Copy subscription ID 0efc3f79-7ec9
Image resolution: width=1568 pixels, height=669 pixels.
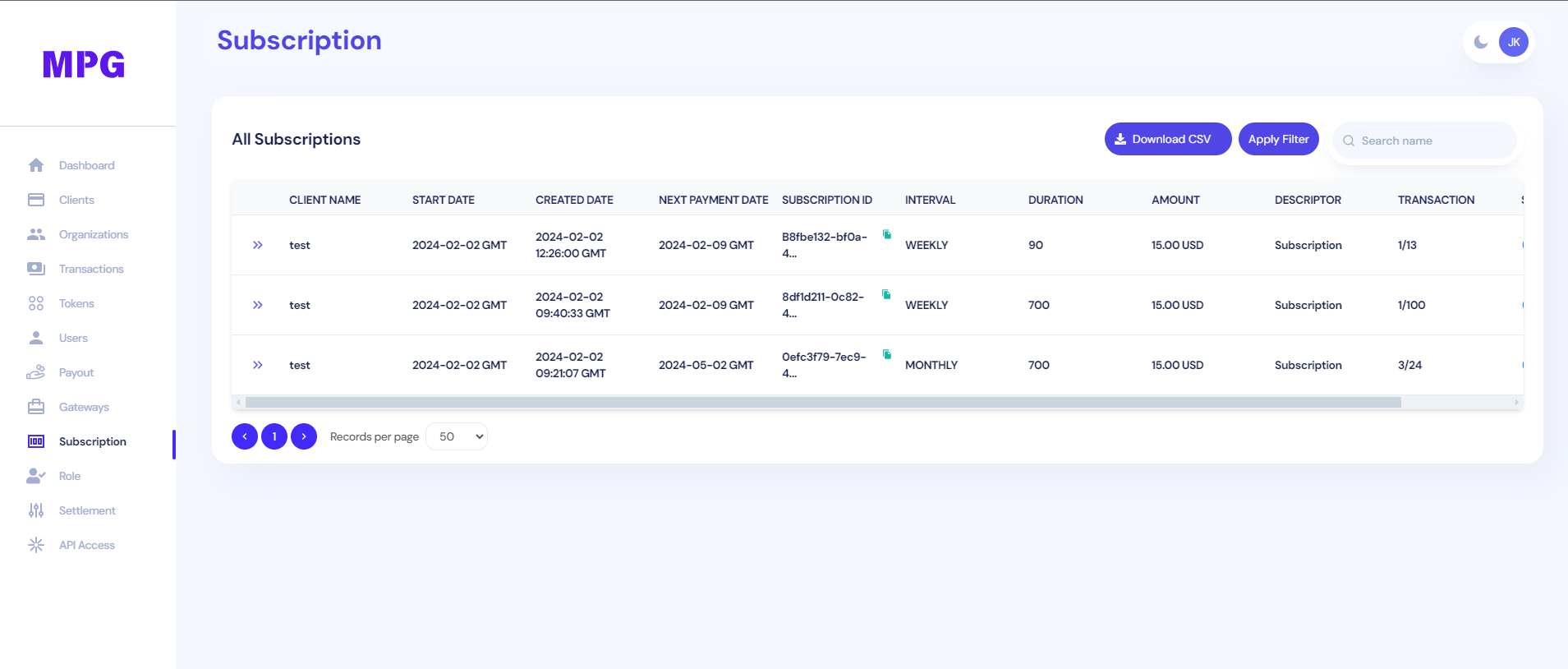(887, 355)
